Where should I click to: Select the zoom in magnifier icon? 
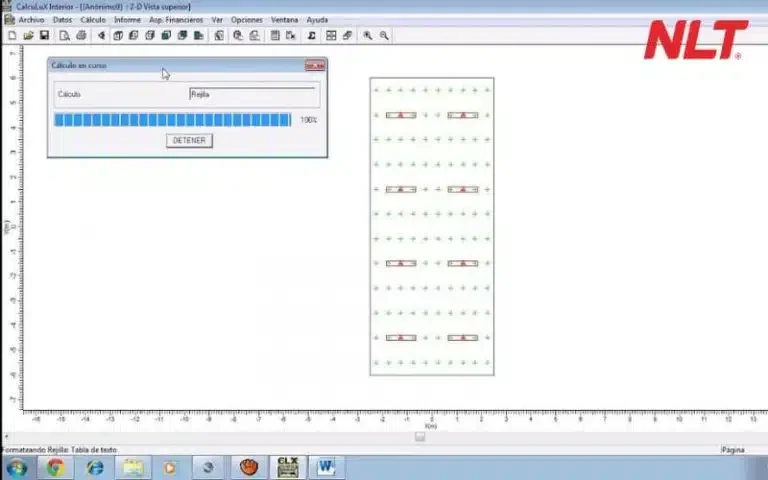pos(367,35)
